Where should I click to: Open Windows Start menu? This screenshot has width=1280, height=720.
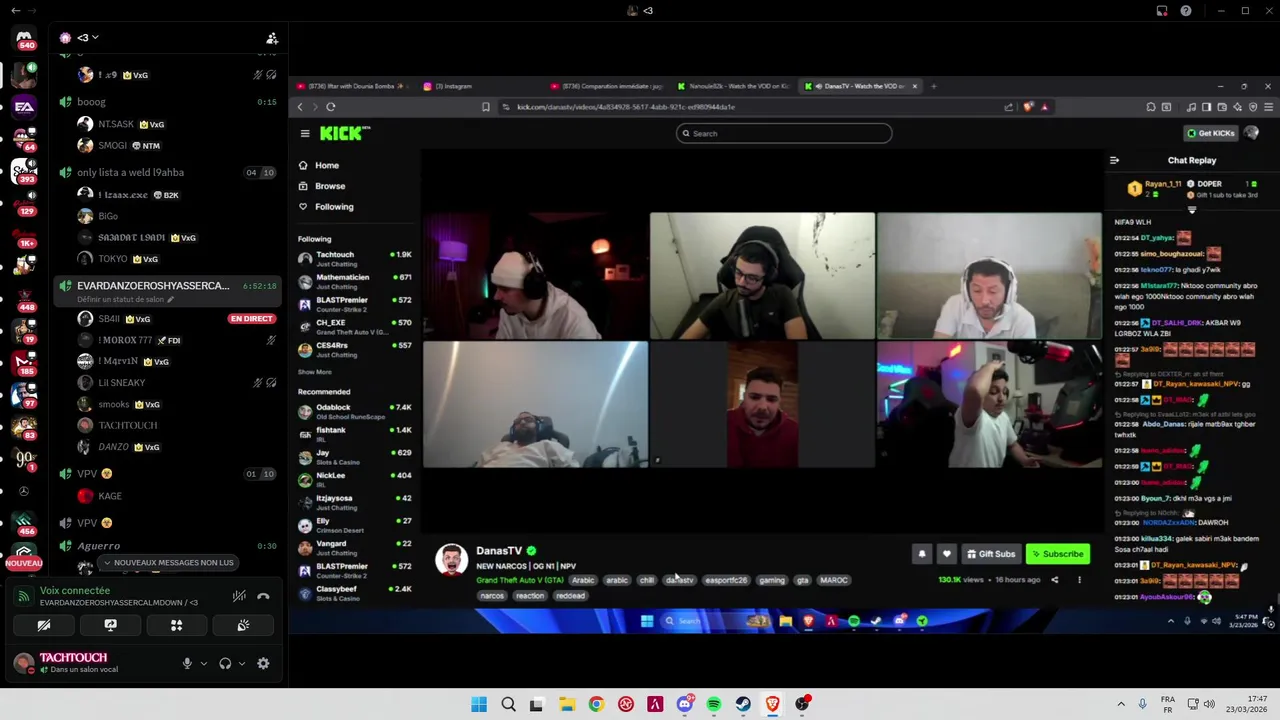[479, 704]
